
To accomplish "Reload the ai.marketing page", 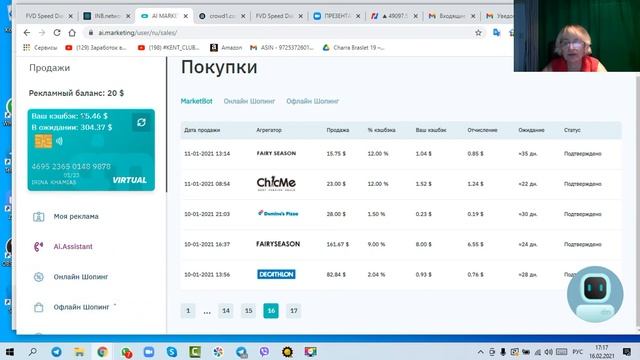I will pos(57,33).
